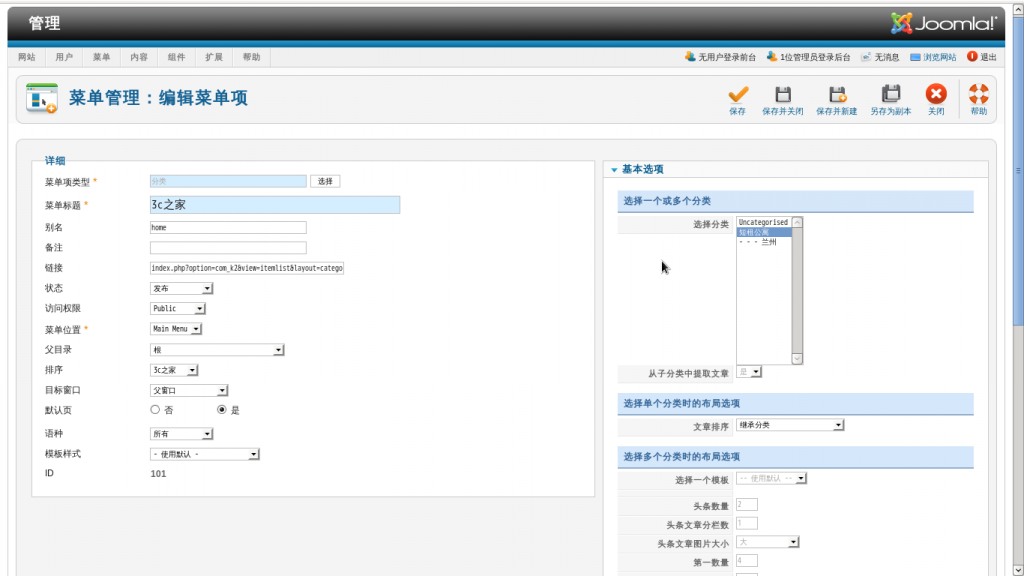The image size is (1024, 576).
Task: Click Save & New icon
Action: 837,95
